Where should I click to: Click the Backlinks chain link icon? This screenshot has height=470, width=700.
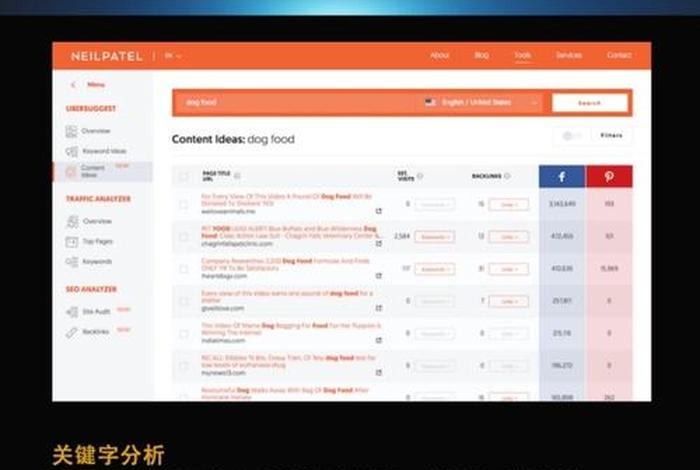click(x=71, y=332)
